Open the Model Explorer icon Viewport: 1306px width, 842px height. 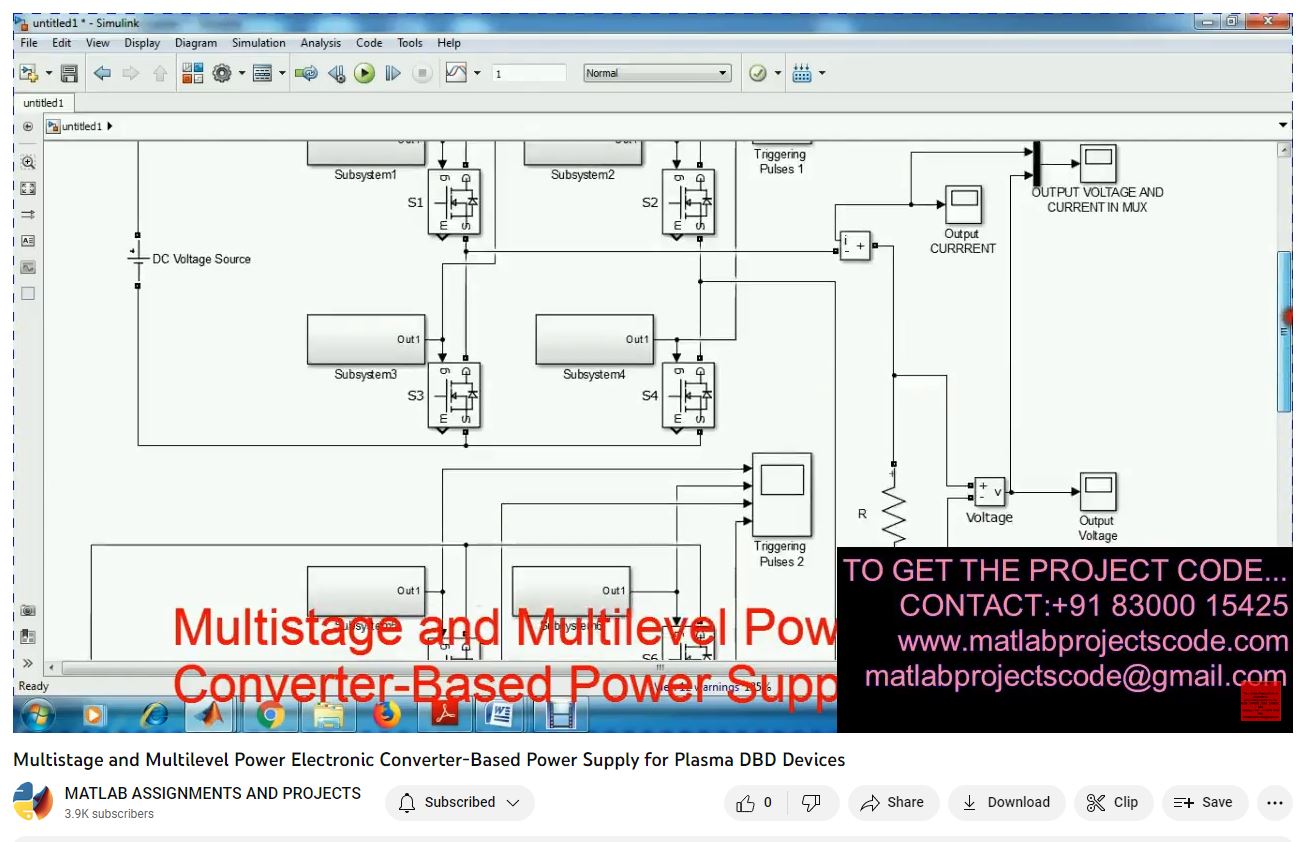(262, 73)
